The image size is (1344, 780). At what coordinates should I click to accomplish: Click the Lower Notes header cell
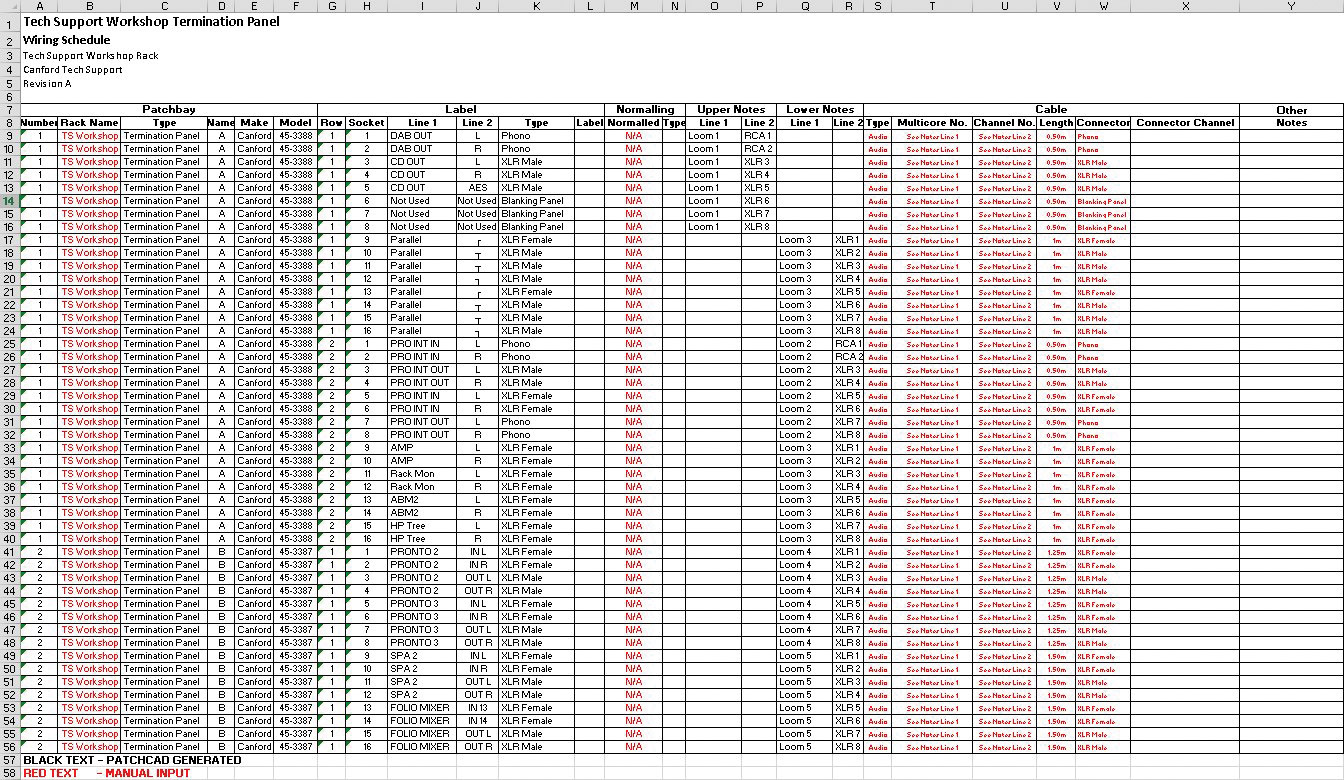pyautogui.click(x=820, y=110)
